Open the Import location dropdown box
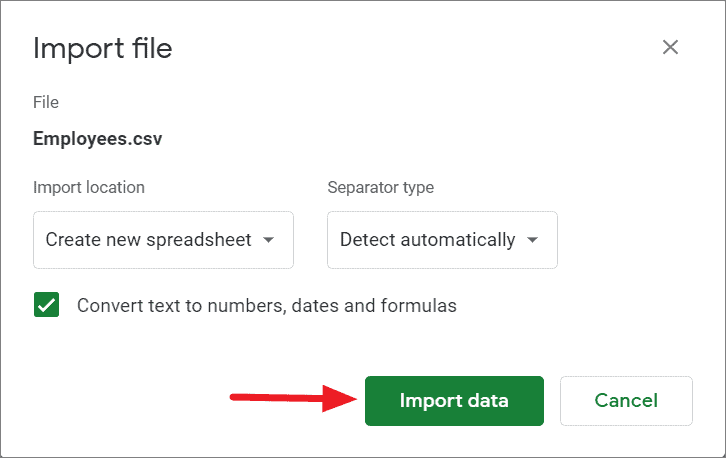The image size is (726, 458). [x=163, y=240]
